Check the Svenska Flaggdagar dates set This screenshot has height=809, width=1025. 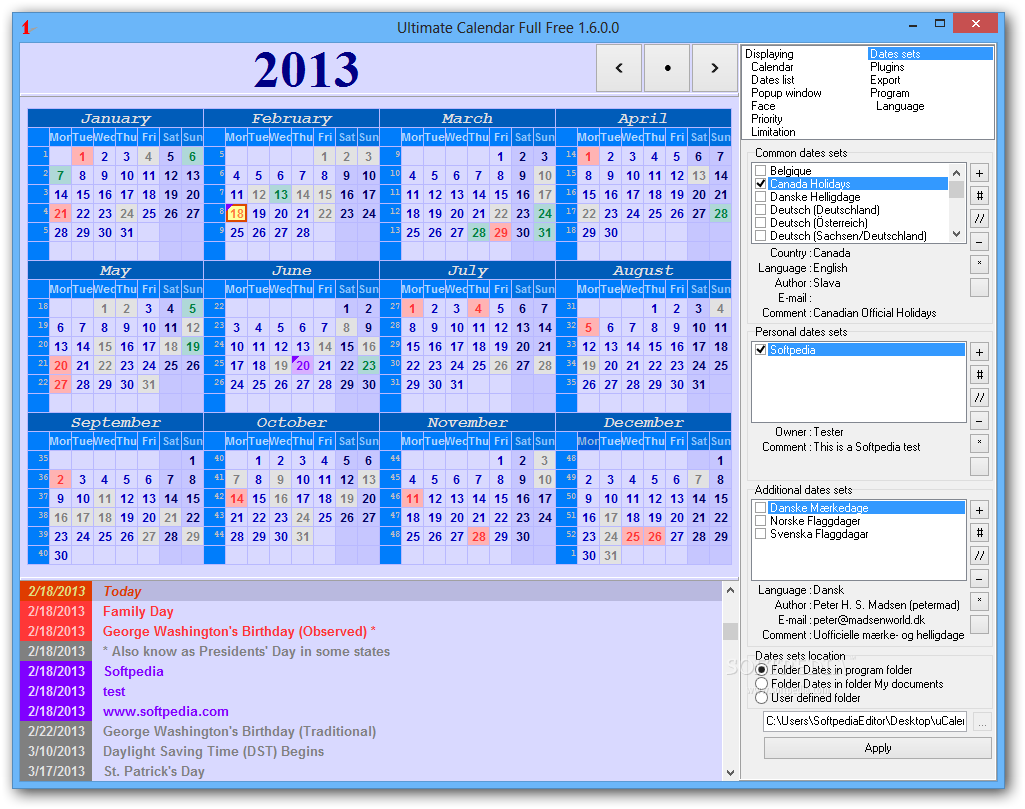760,534
